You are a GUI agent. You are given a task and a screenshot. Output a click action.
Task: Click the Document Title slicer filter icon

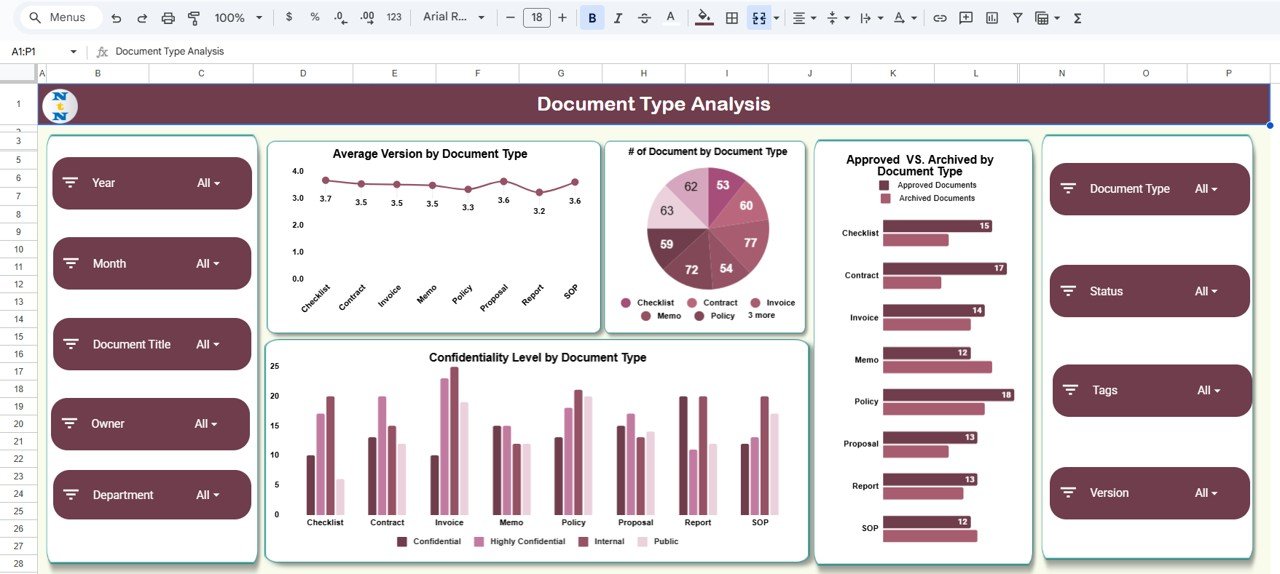pos(70,344)
